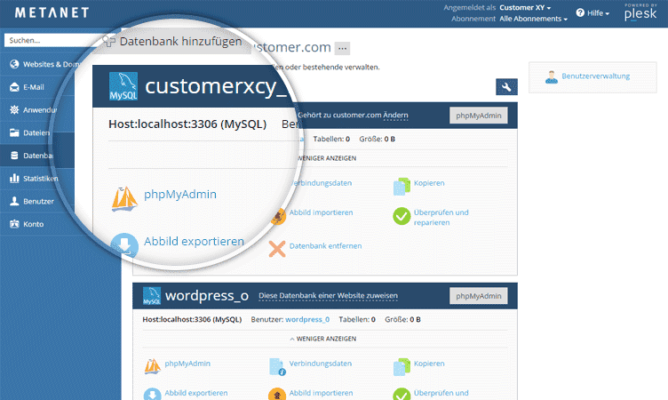Collapse wordpress_o details via Weniger Anzeigen

324,339
